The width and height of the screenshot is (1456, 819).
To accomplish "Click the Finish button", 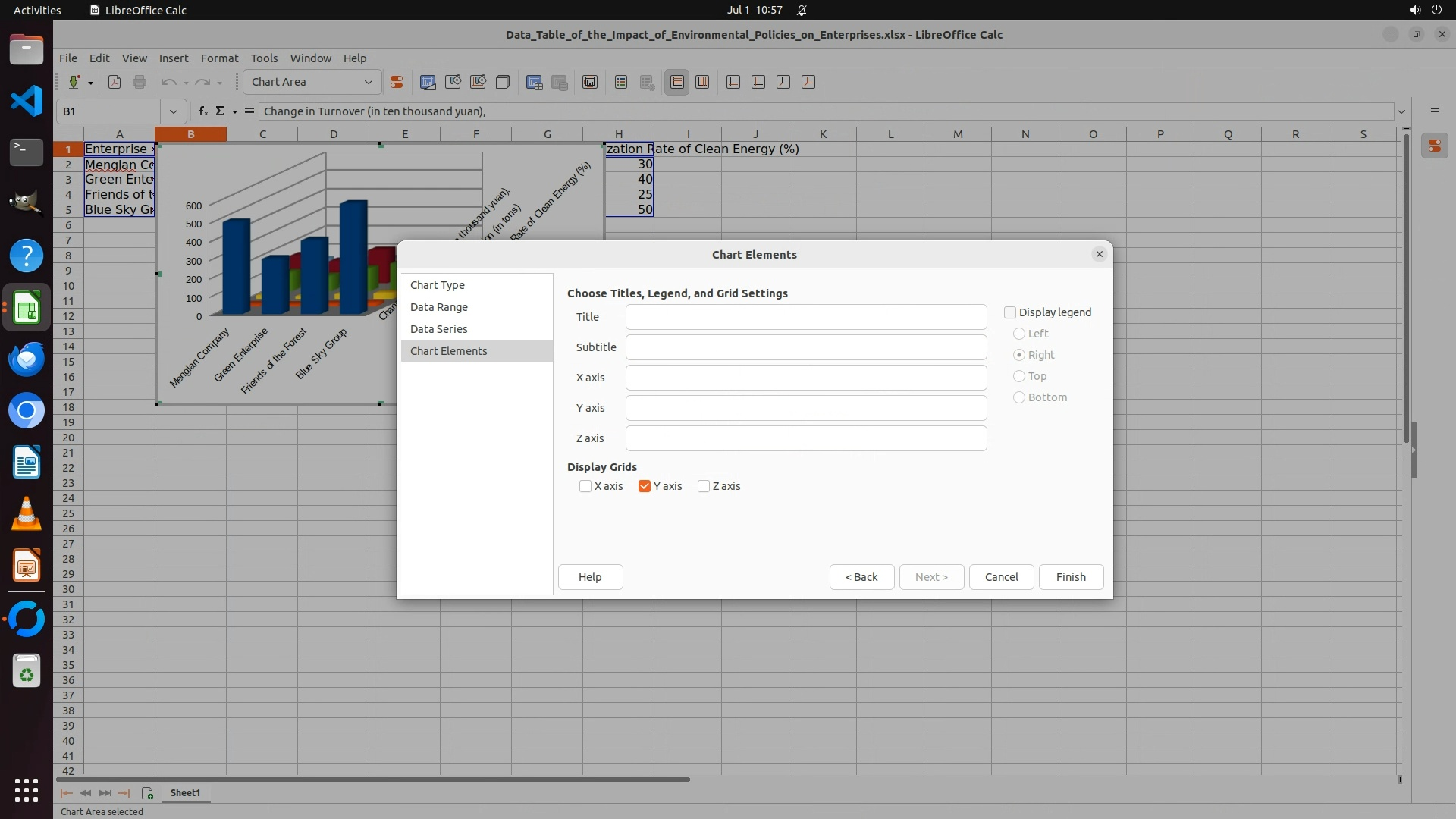I will point(1071,577).
